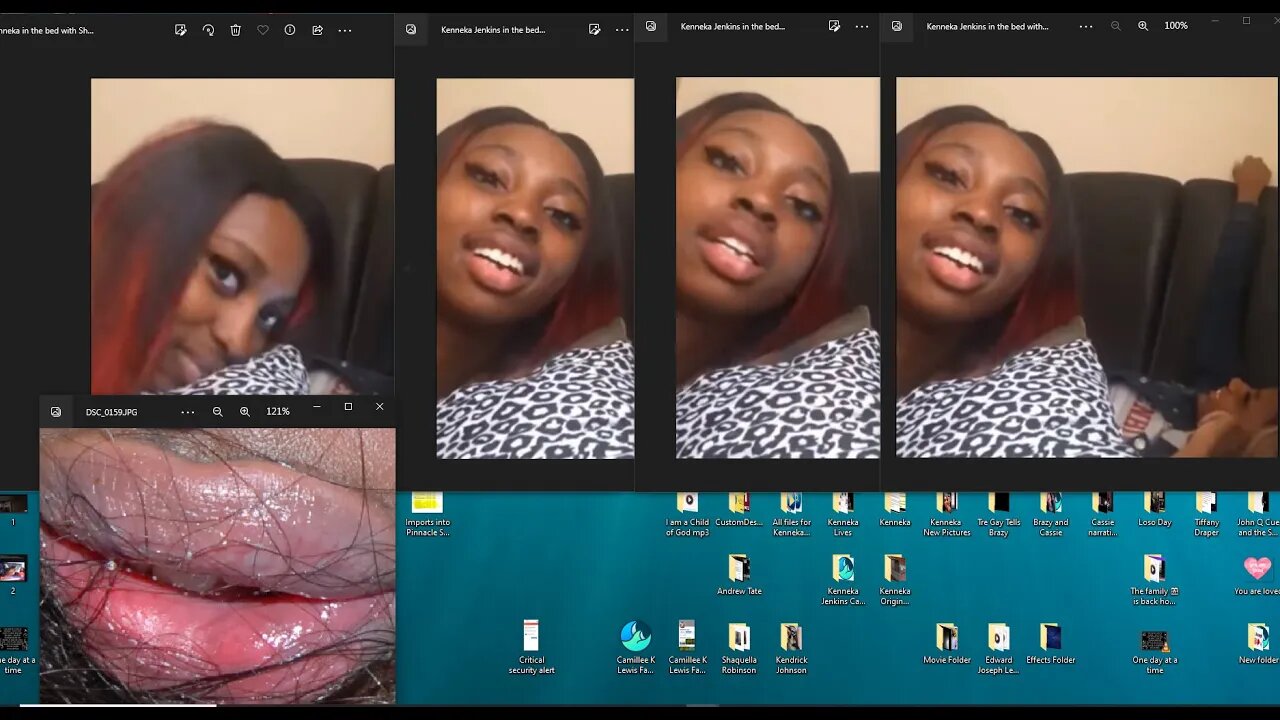The height and width of the screenshot is (720, 1280).
Task: Open file info in the first photo window
Action: (x=290, y=30)
